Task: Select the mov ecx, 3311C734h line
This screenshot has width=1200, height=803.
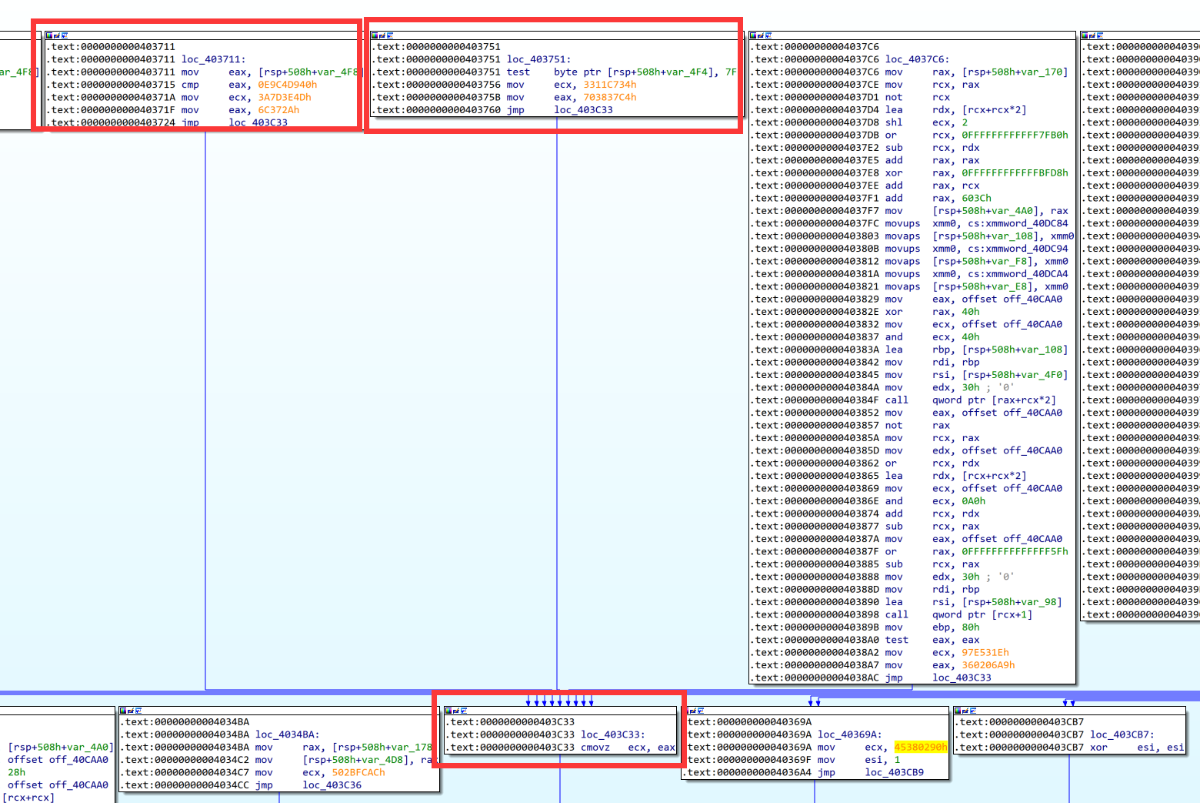Action: click(503, 85)
